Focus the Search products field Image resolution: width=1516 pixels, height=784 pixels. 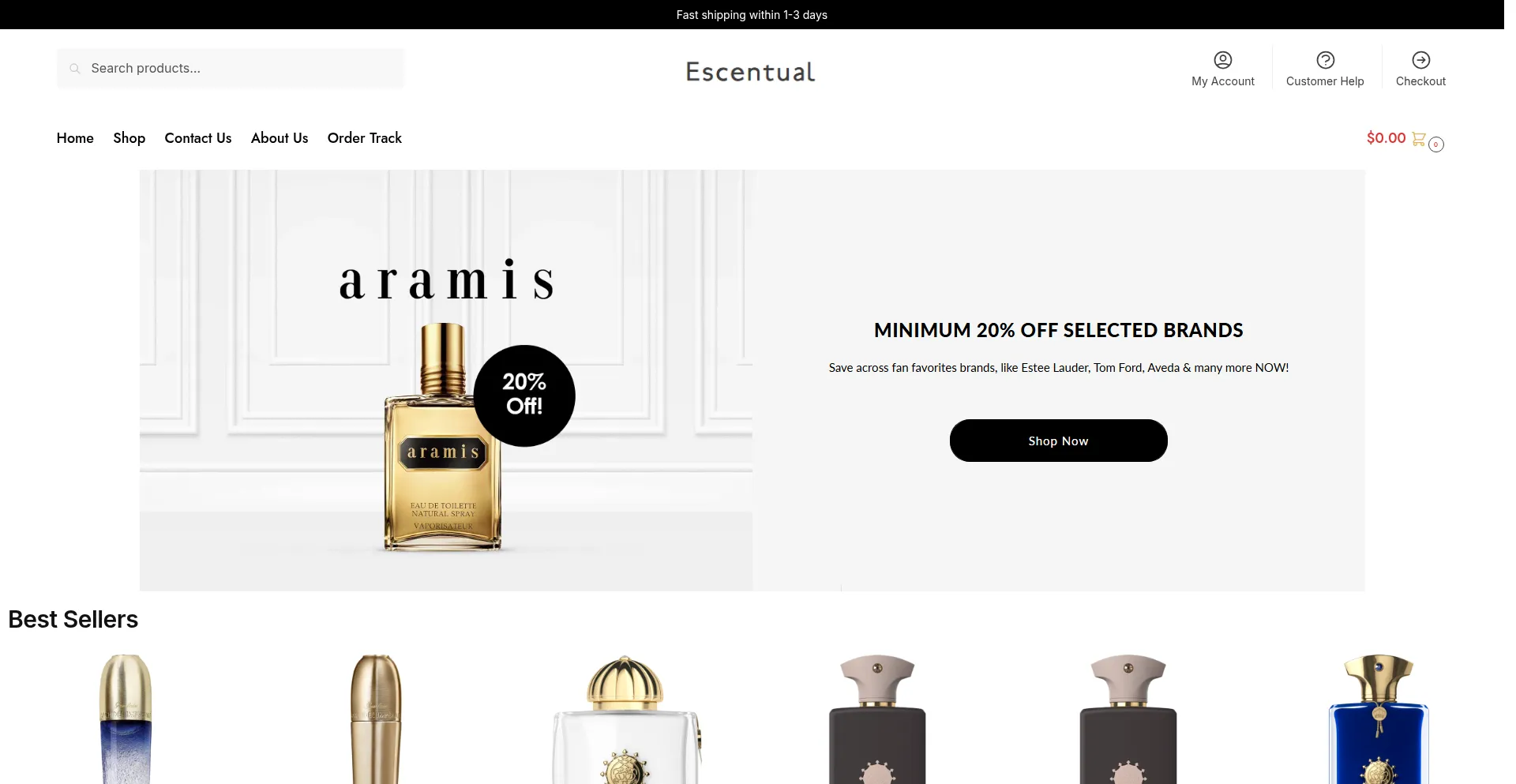pos(230,69)
